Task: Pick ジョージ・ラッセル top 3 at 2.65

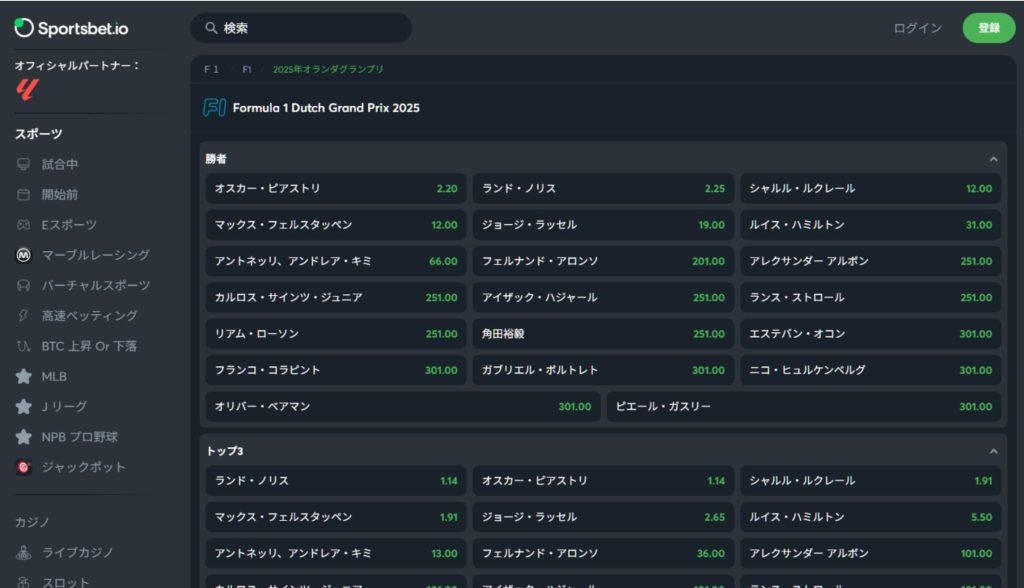Action: [603, 517]
